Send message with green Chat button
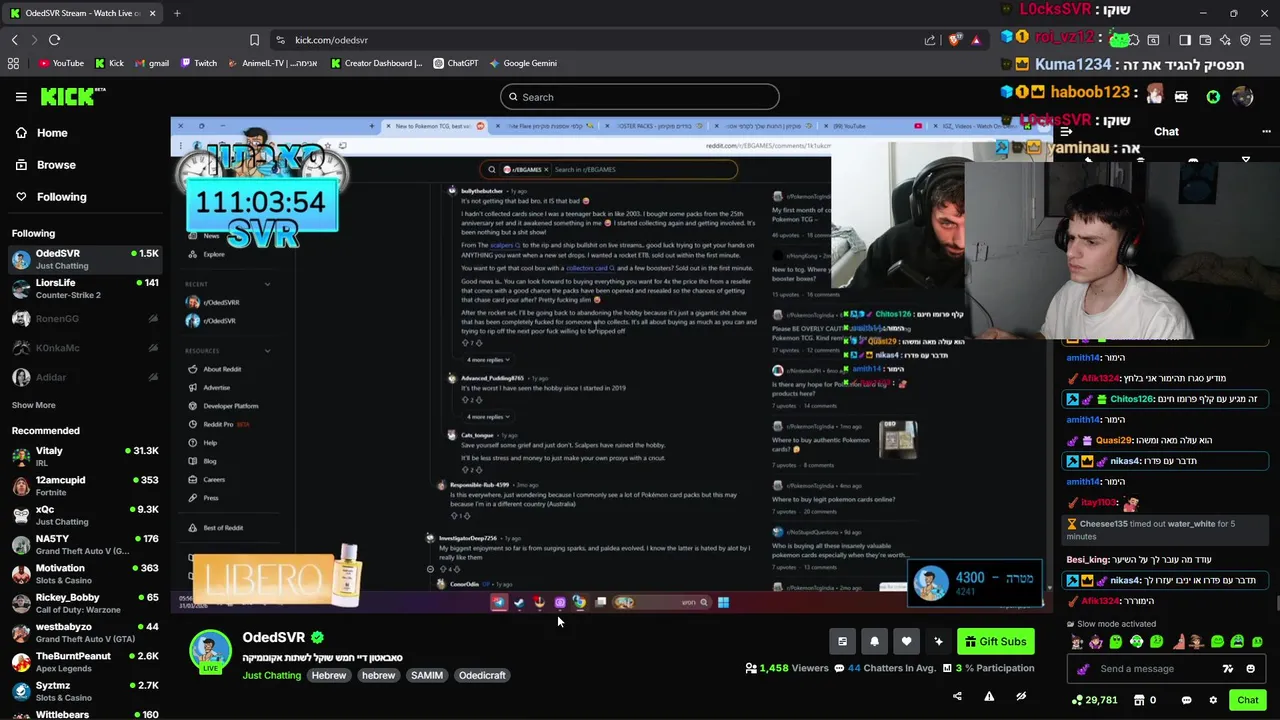This screenshot has height=720, width=1280. click(1247, 700)
